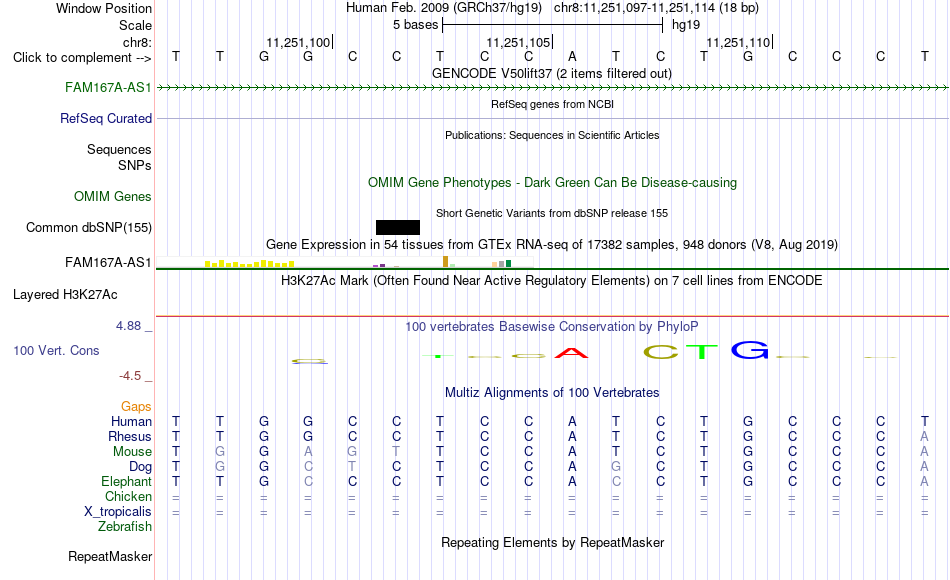Viewport: 950px width, 580px height.
Task: Click the Sequences track label
Action: tap(119, 149)
